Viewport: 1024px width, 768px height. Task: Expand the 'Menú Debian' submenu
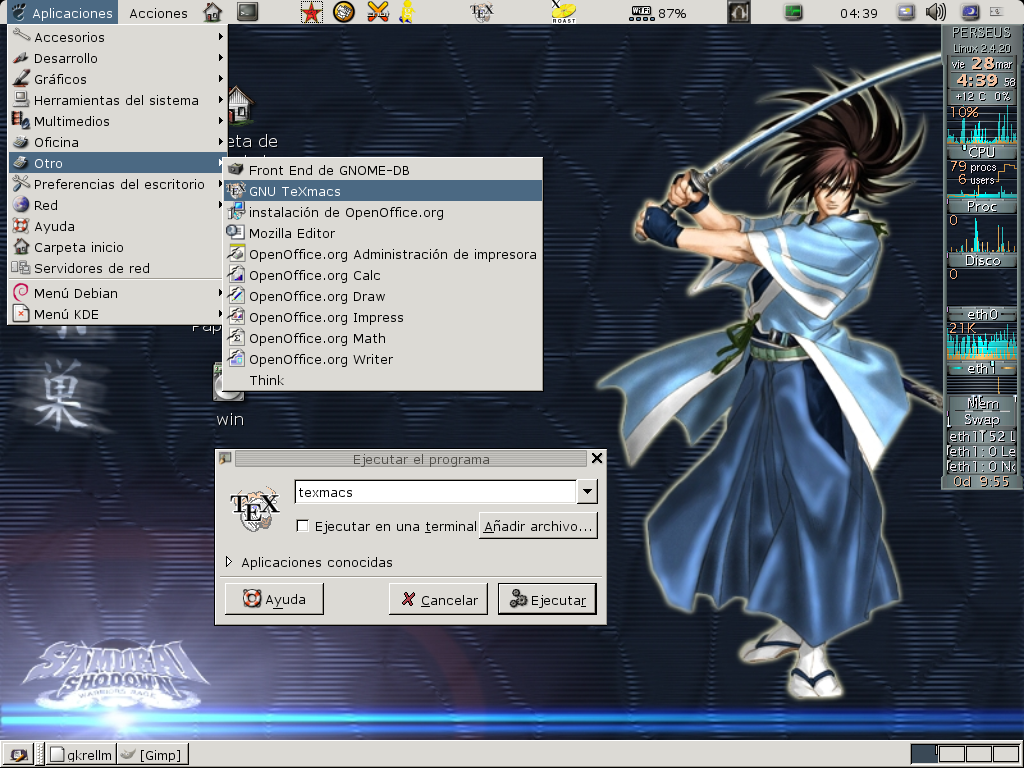point(76,293)
